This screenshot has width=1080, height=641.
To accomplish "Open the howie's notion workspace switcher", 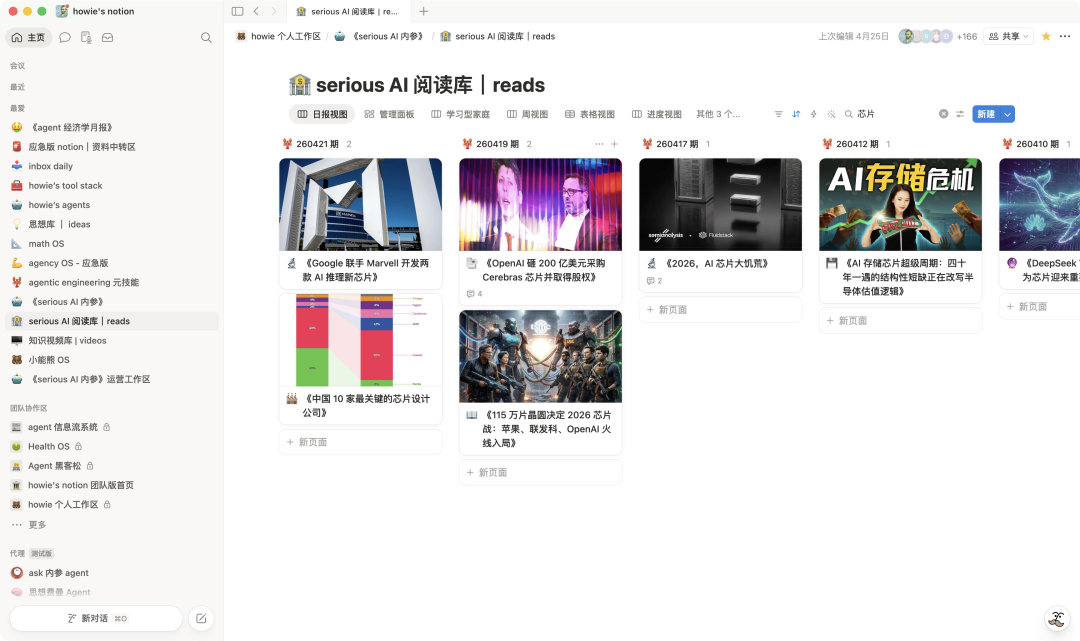I will [95, 11].
